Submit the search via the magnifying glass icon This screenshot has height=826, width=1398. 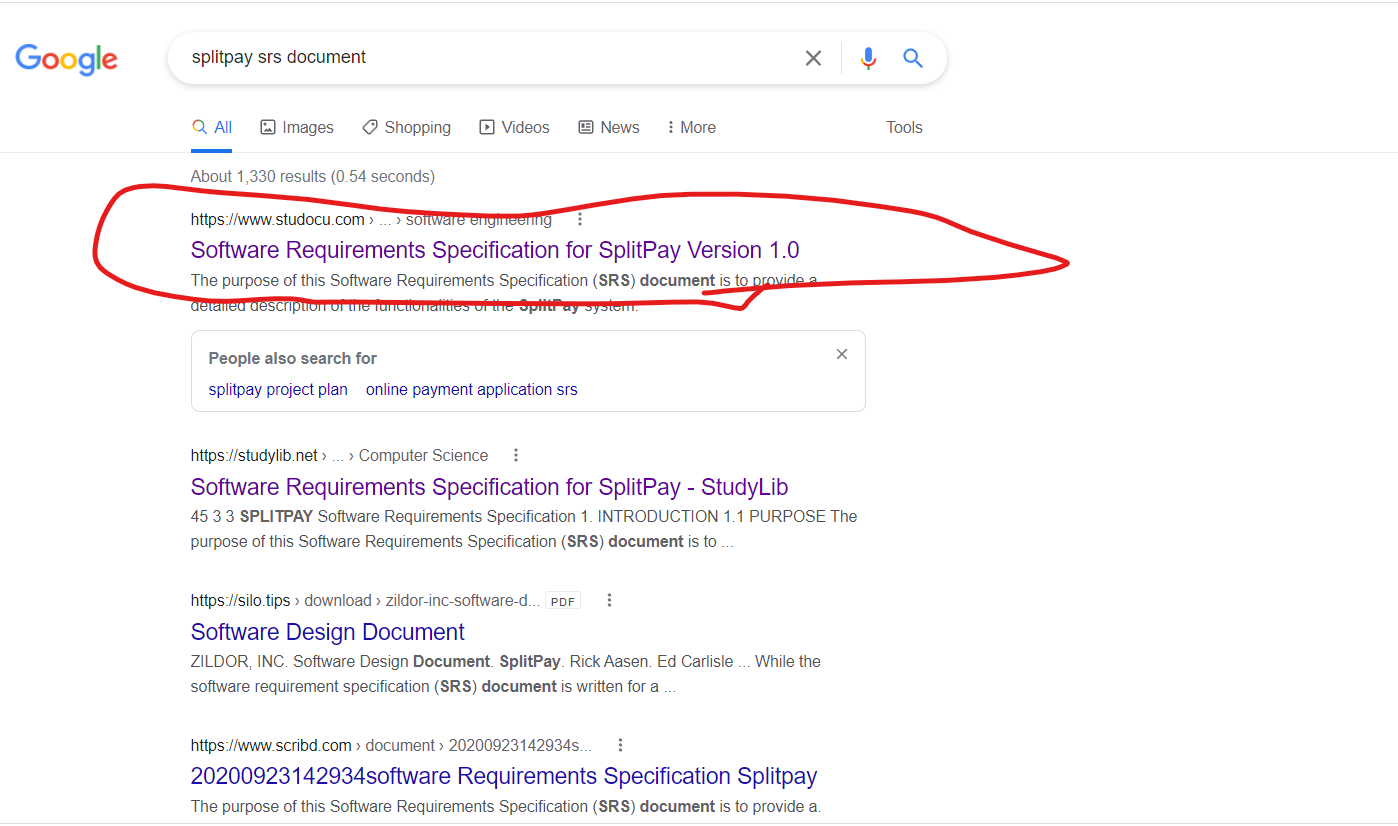[x=912, y=57]
